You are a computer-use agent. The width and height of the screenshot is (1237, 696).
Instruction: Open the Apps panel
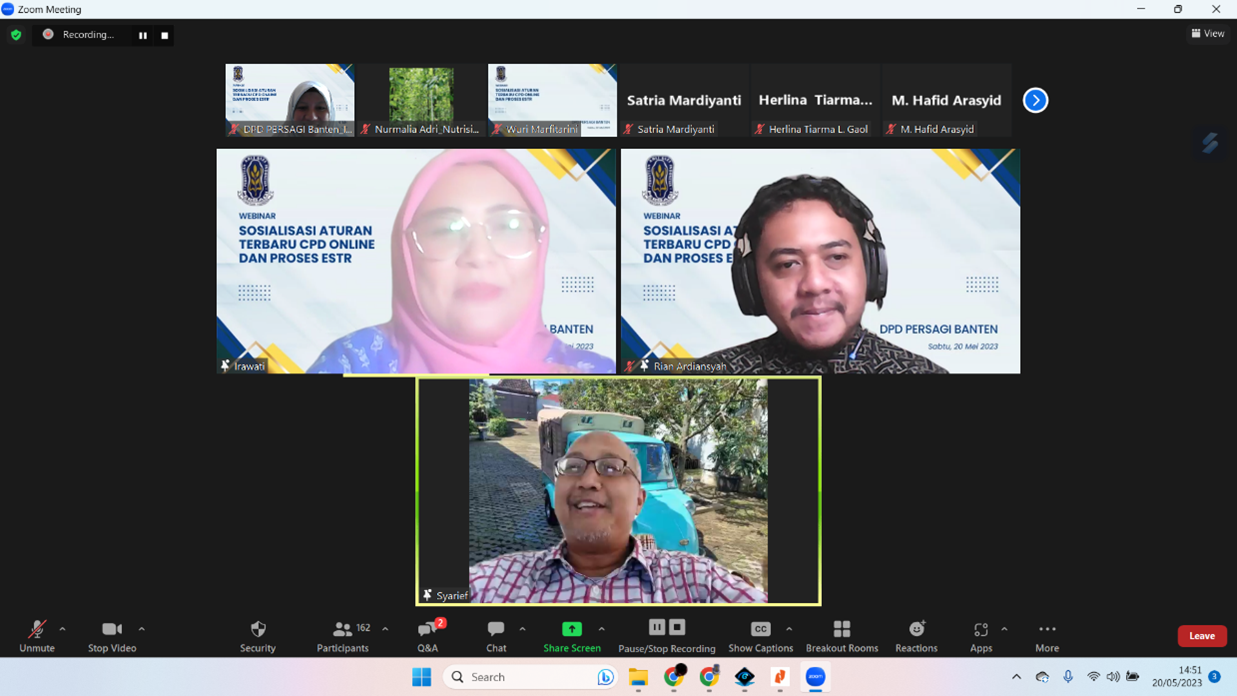pos(980,636)
